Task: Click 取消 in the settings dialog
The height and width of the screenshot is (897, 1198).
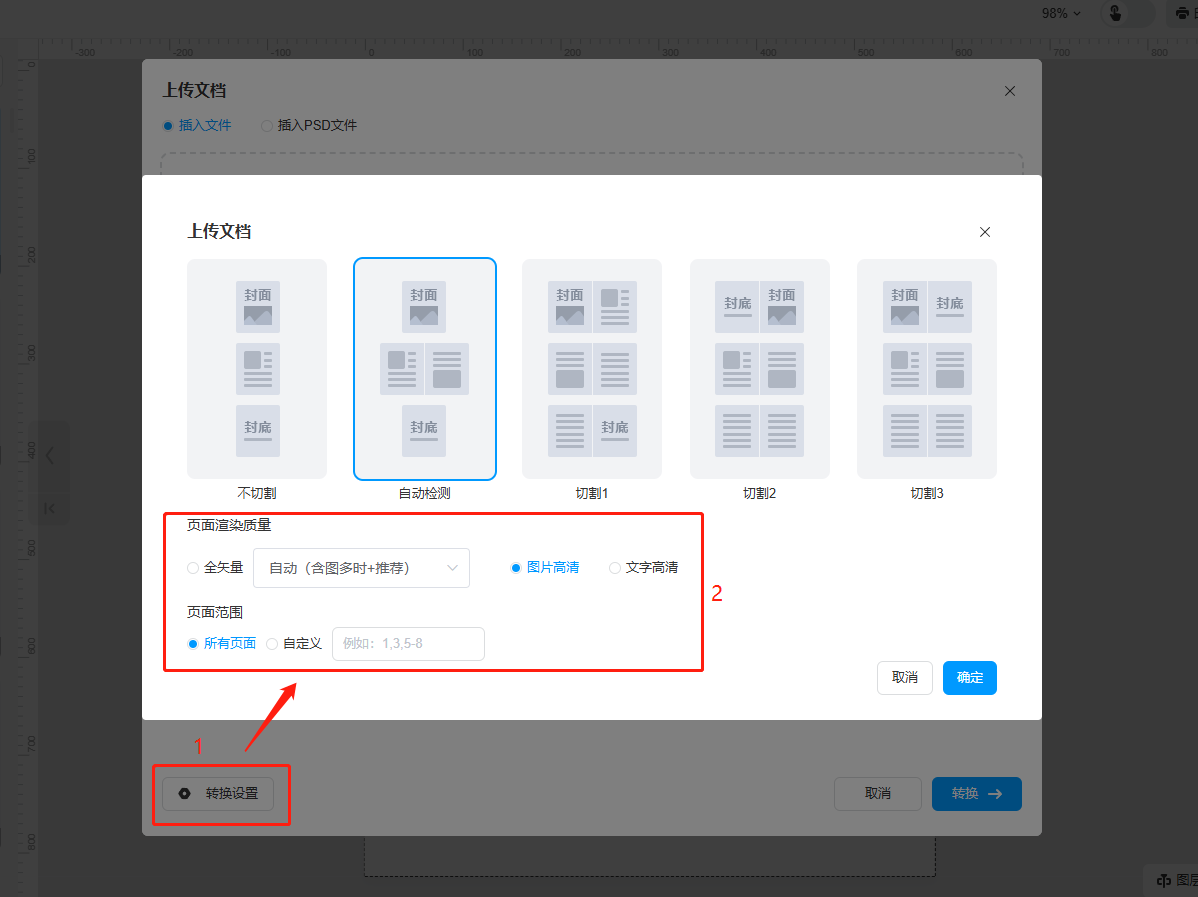Action: (904, 678)
